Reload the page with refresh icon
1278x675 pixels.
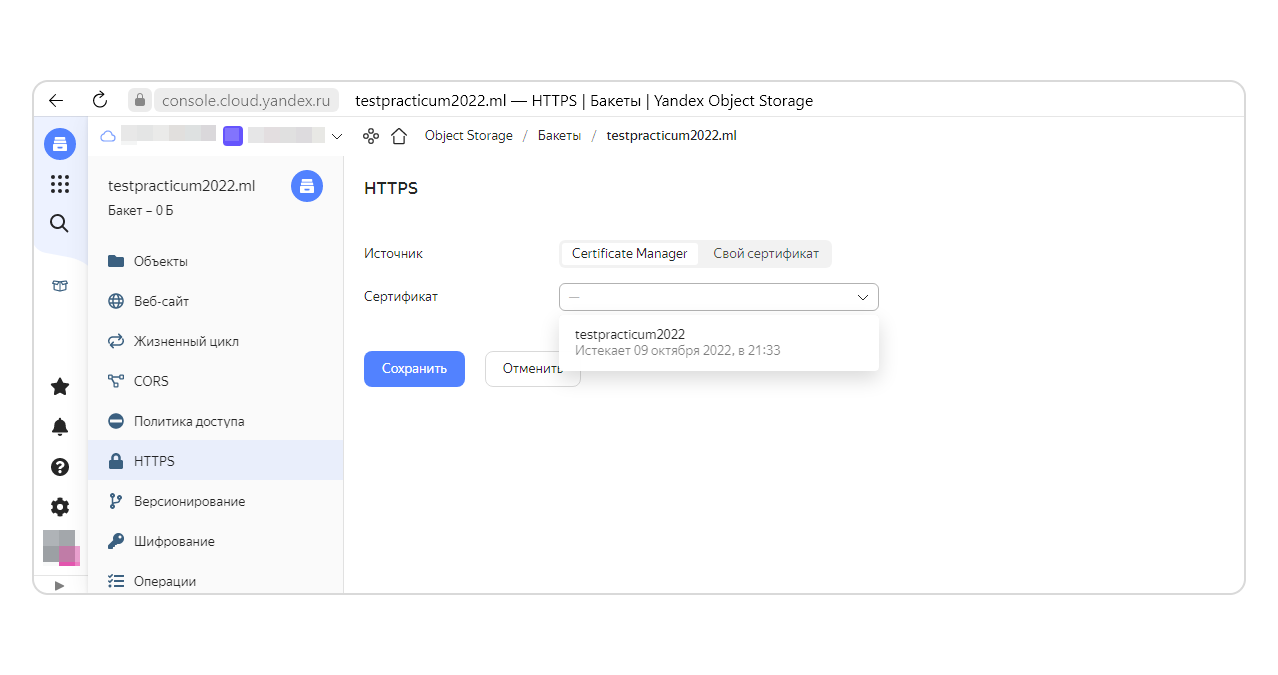coord(99,100)
